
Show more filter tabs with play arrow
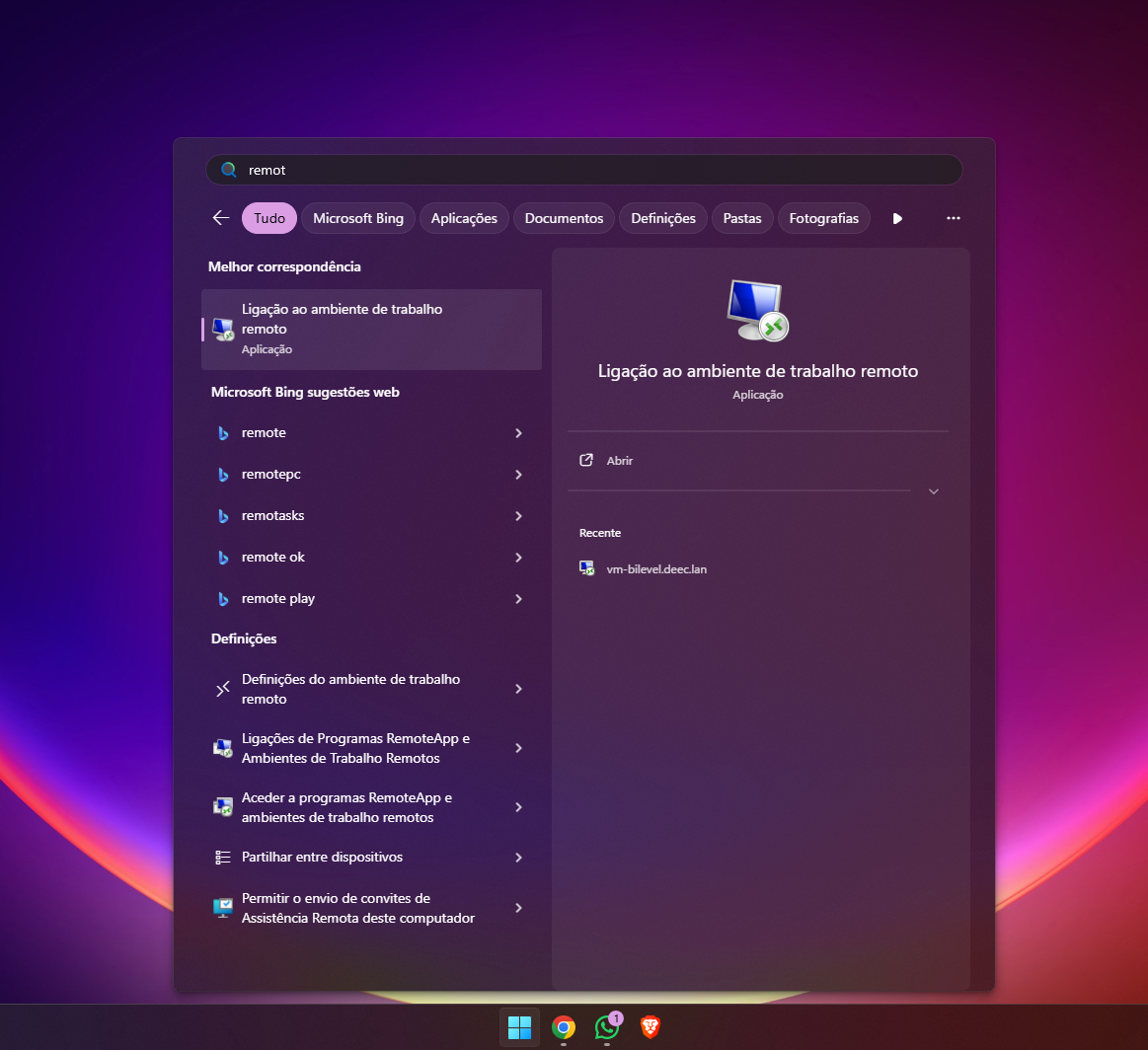(x=897, y=218)
